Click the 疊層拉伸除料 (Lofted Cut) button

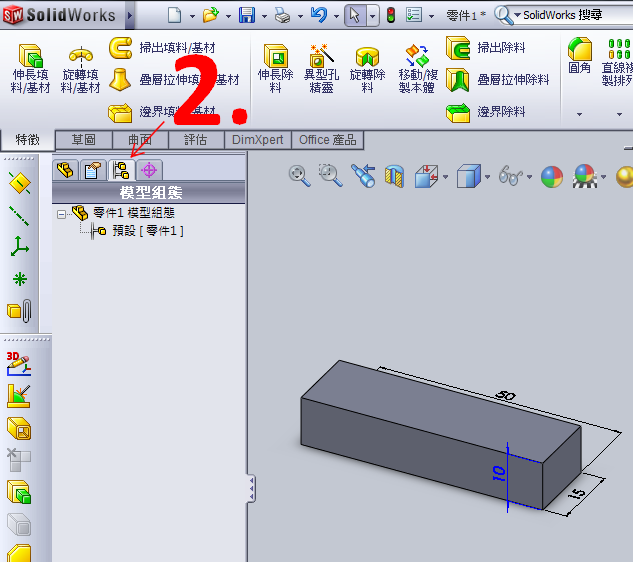[500, 80]
